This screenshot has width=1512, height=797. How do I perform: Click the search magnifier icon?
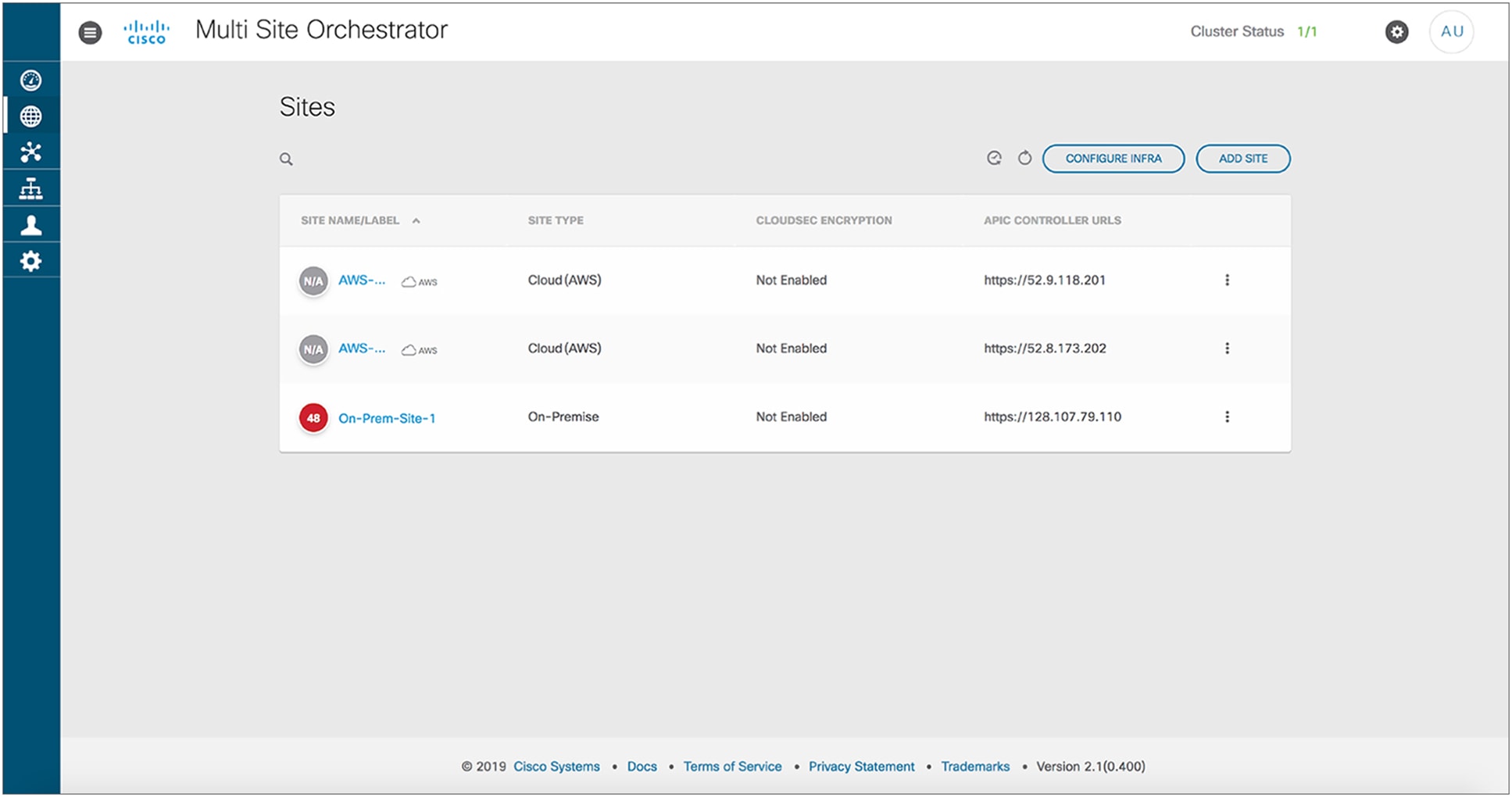[286, 159]
